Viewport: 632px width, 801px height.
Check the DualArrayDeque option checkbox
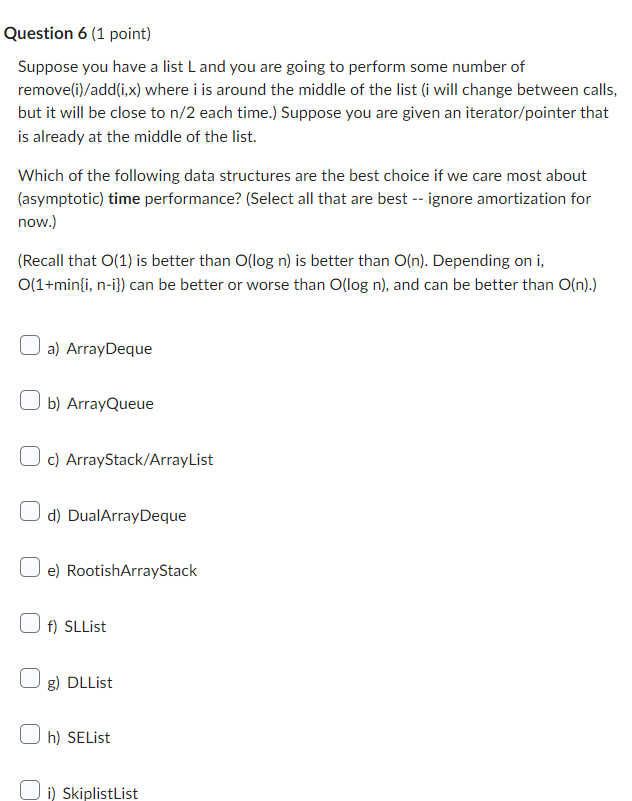click(30, 510)
